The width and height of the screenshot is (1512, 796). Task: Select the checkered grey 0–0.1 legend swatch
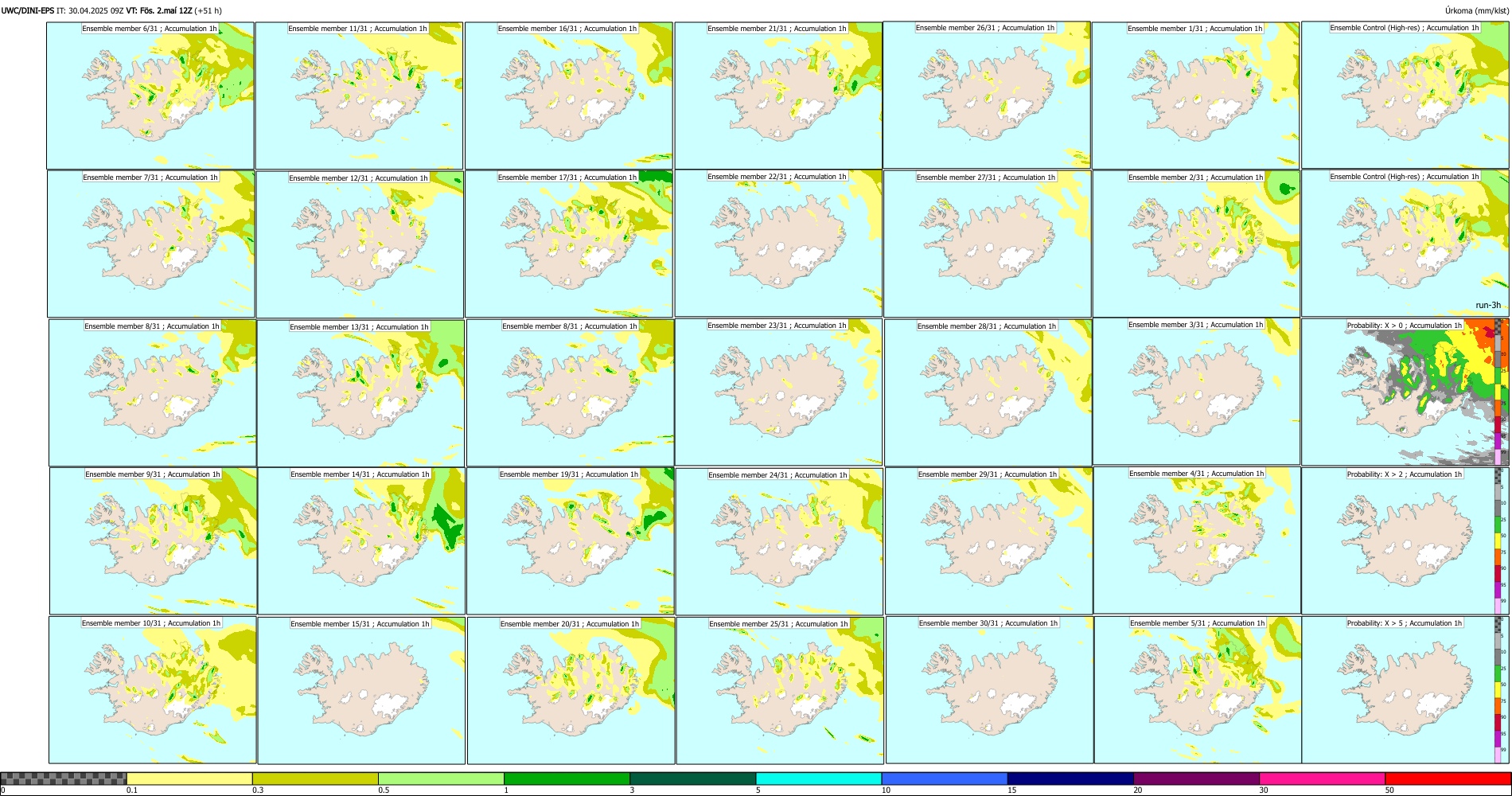pos(64,778)
